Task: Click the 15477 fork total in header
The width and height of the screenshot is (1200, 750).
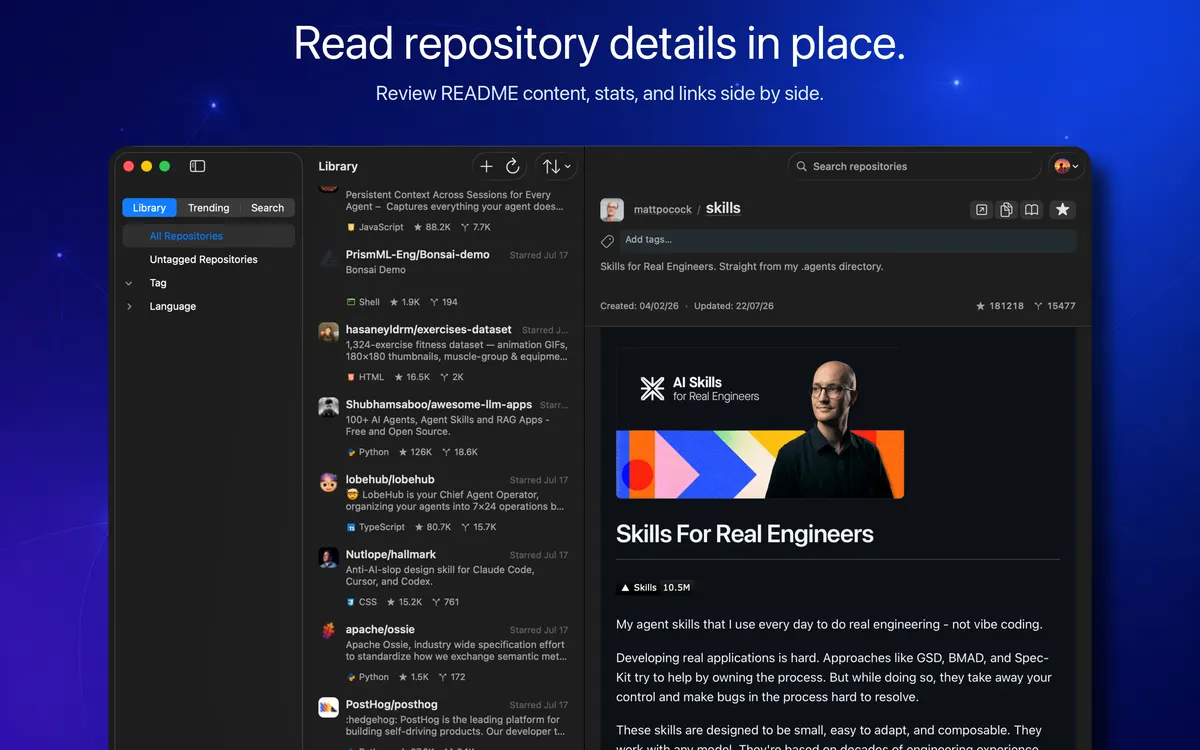Action: click(x=1055, y=306)
